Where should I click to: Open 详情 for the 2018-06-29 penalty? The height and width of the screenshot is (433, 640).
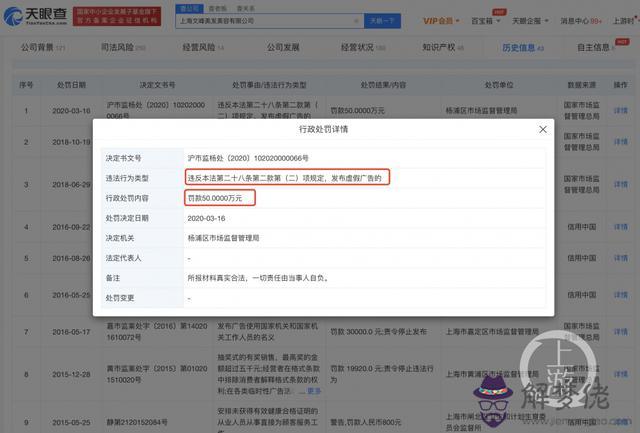pos(620,184)
